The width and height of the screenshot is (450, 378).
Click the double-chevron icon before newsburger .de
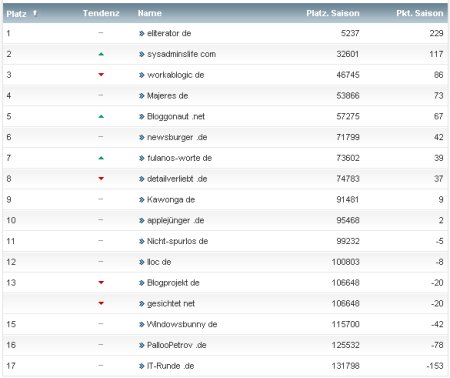(142, 137)
